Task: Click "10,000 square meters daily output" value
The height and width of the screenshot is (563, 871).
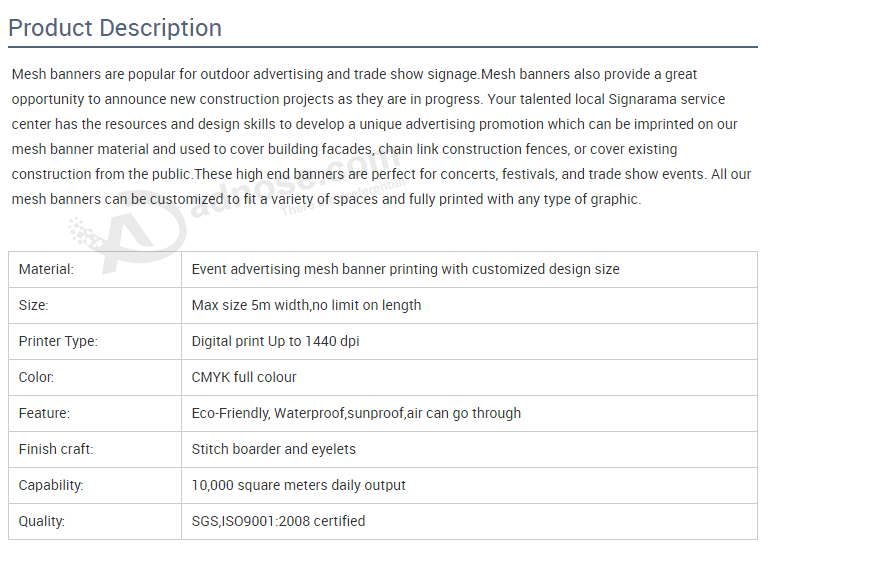Action: point(298,485)
